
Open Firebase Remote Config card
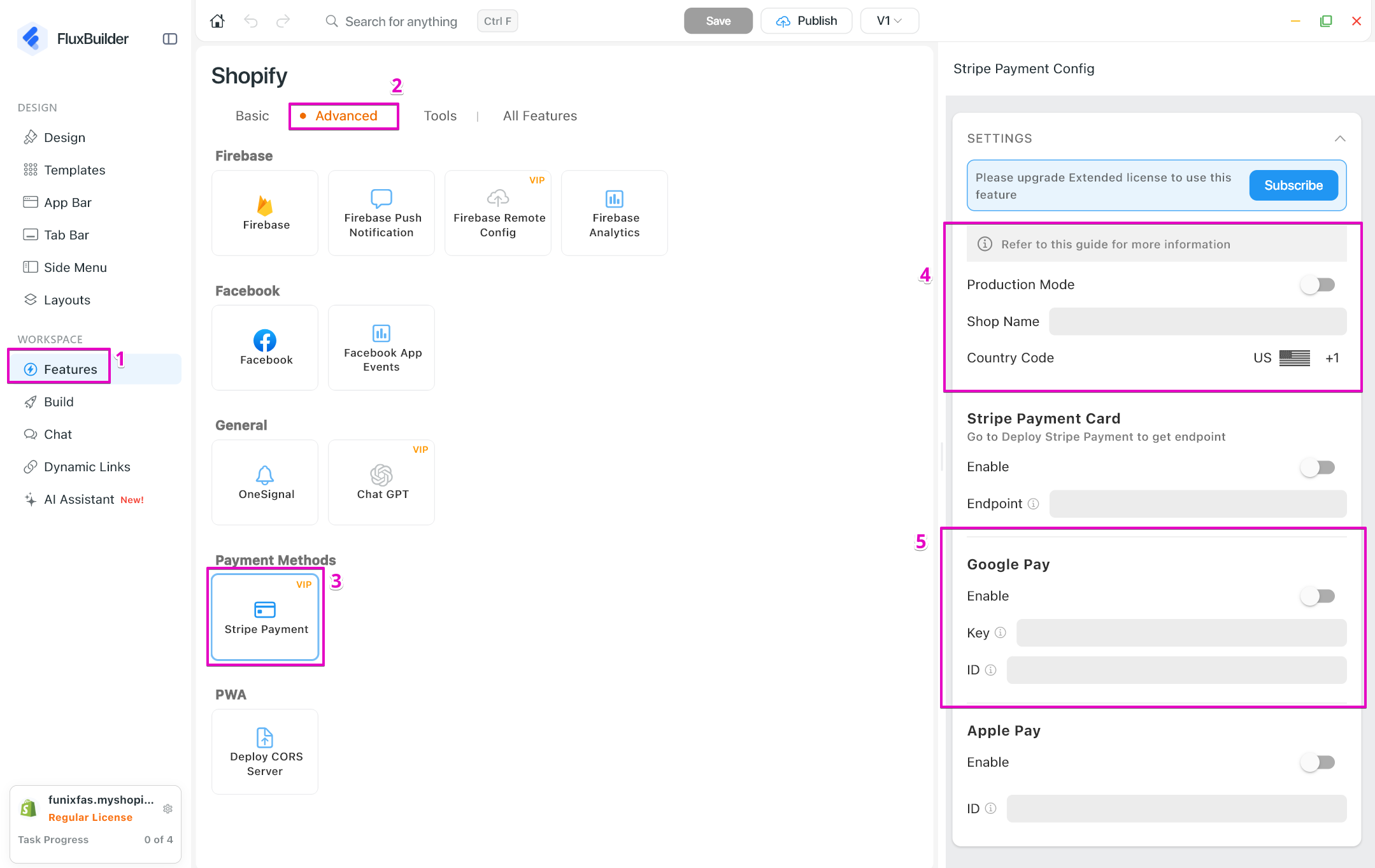(x=498, y=213)
